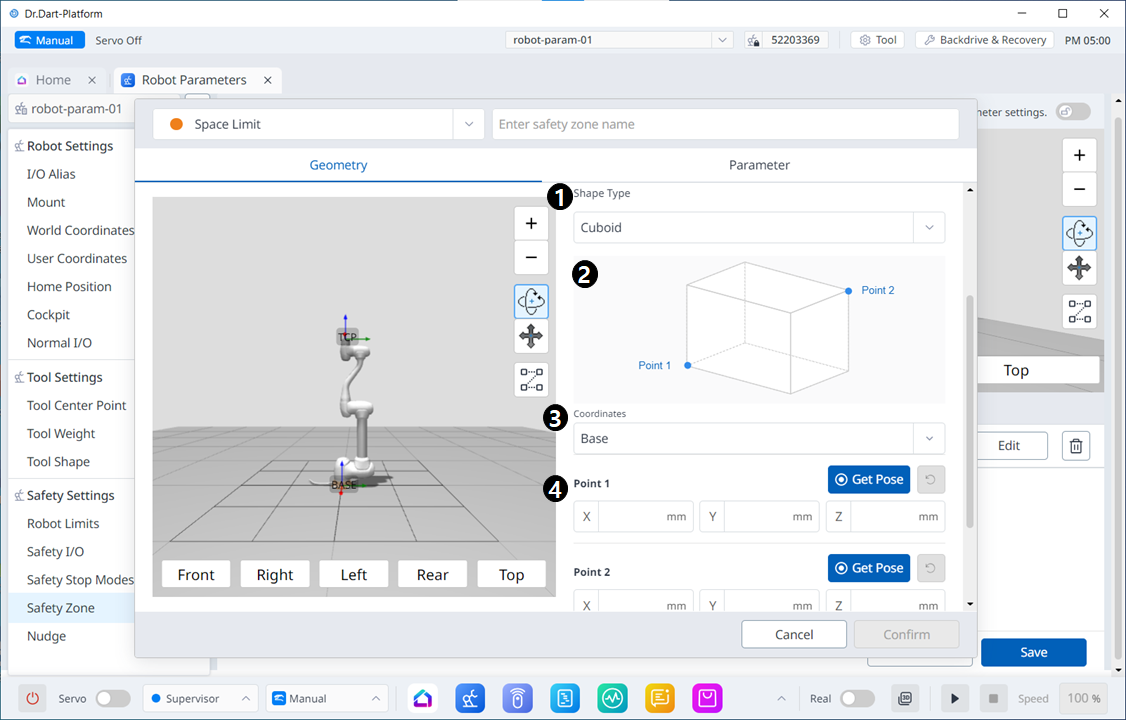Expand the Coordinates Base dropdown
Viewport: 1126px width, 720px height.
(x=759, y=439)
